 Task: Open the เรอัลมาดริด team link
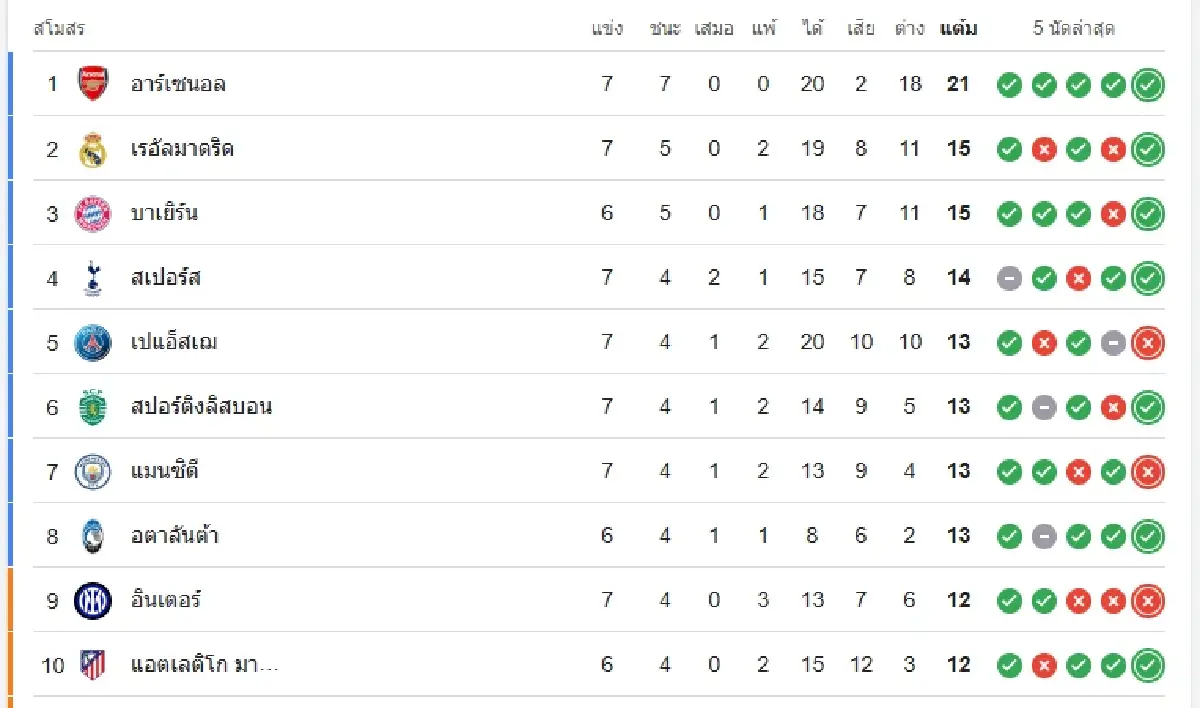coord(182,149)
